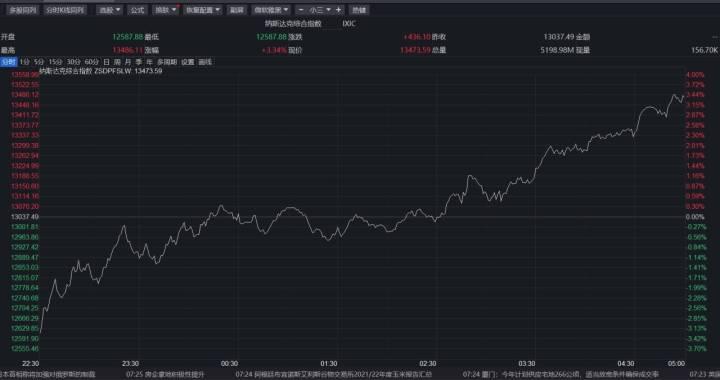Click the IXIC ticker symbol

click(349, 23)
